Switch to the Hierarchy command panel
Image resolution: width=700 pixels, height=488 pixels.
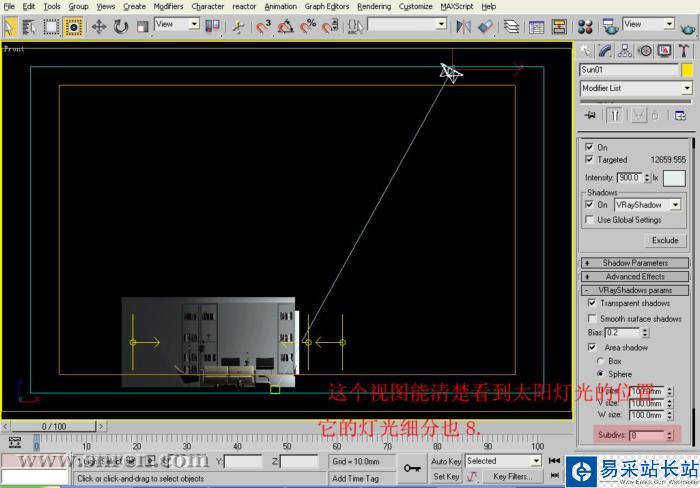click(x=625, y=51)
